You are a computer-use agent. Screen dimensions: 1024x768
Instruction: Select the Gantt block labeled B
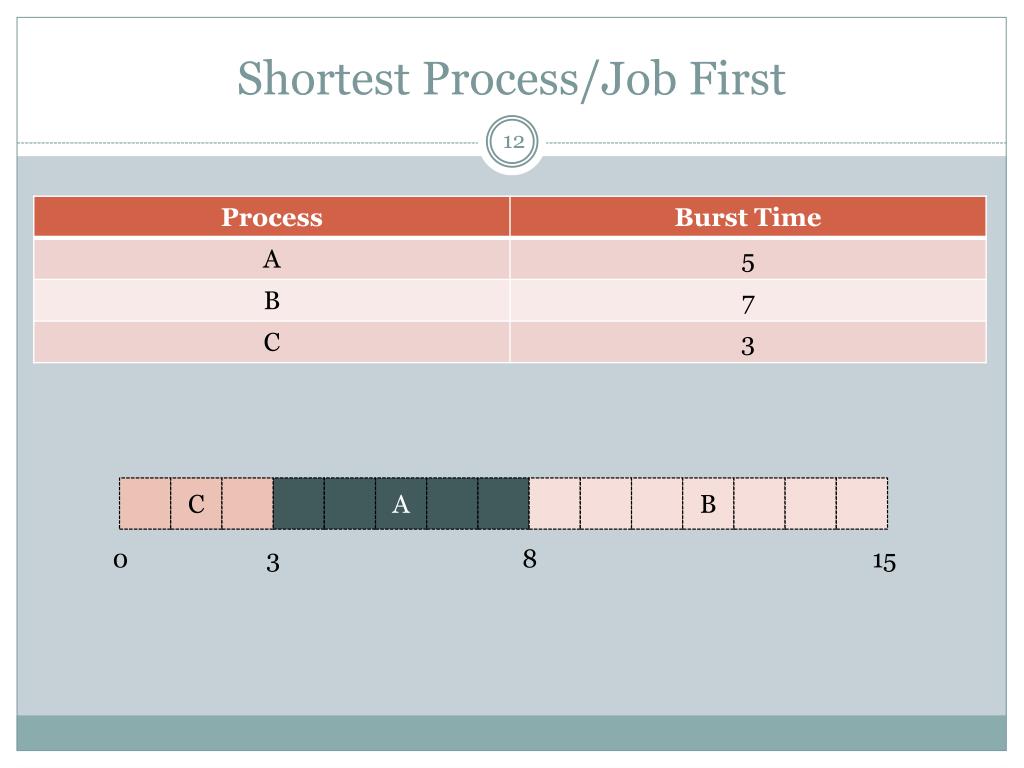(x=708, y=504)
